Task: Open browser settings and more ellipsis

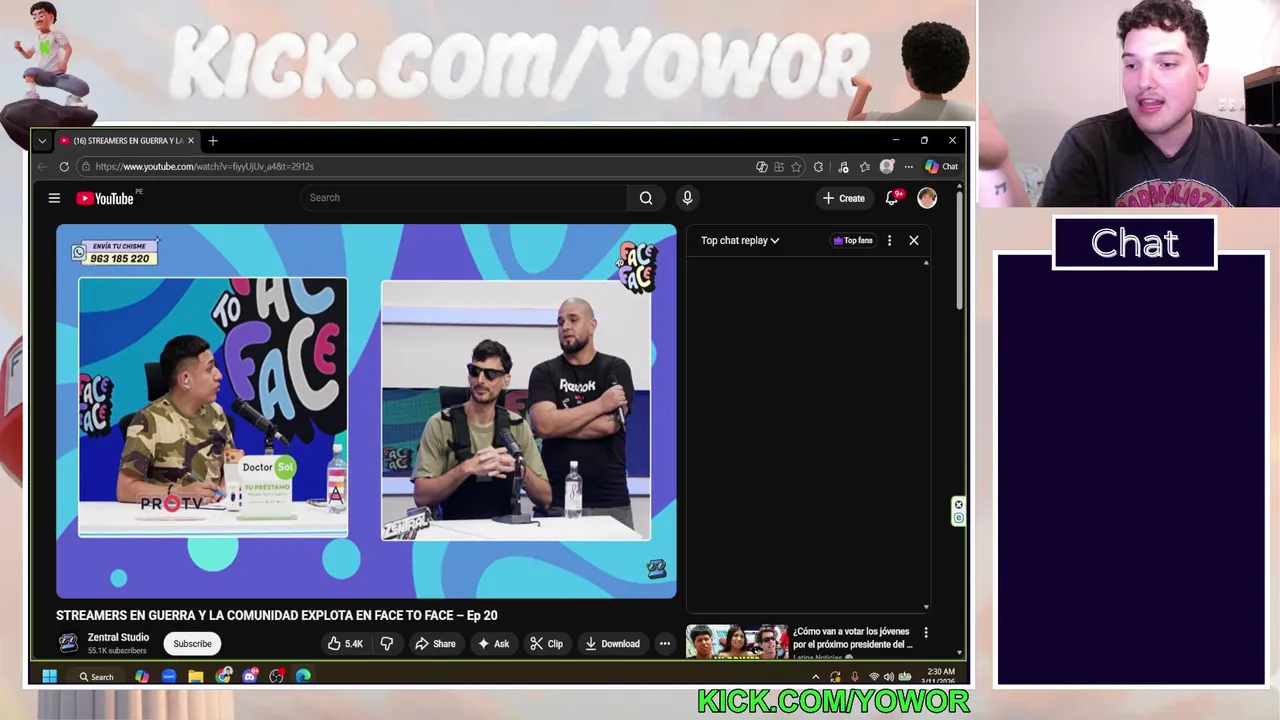Action: [908, 167]
